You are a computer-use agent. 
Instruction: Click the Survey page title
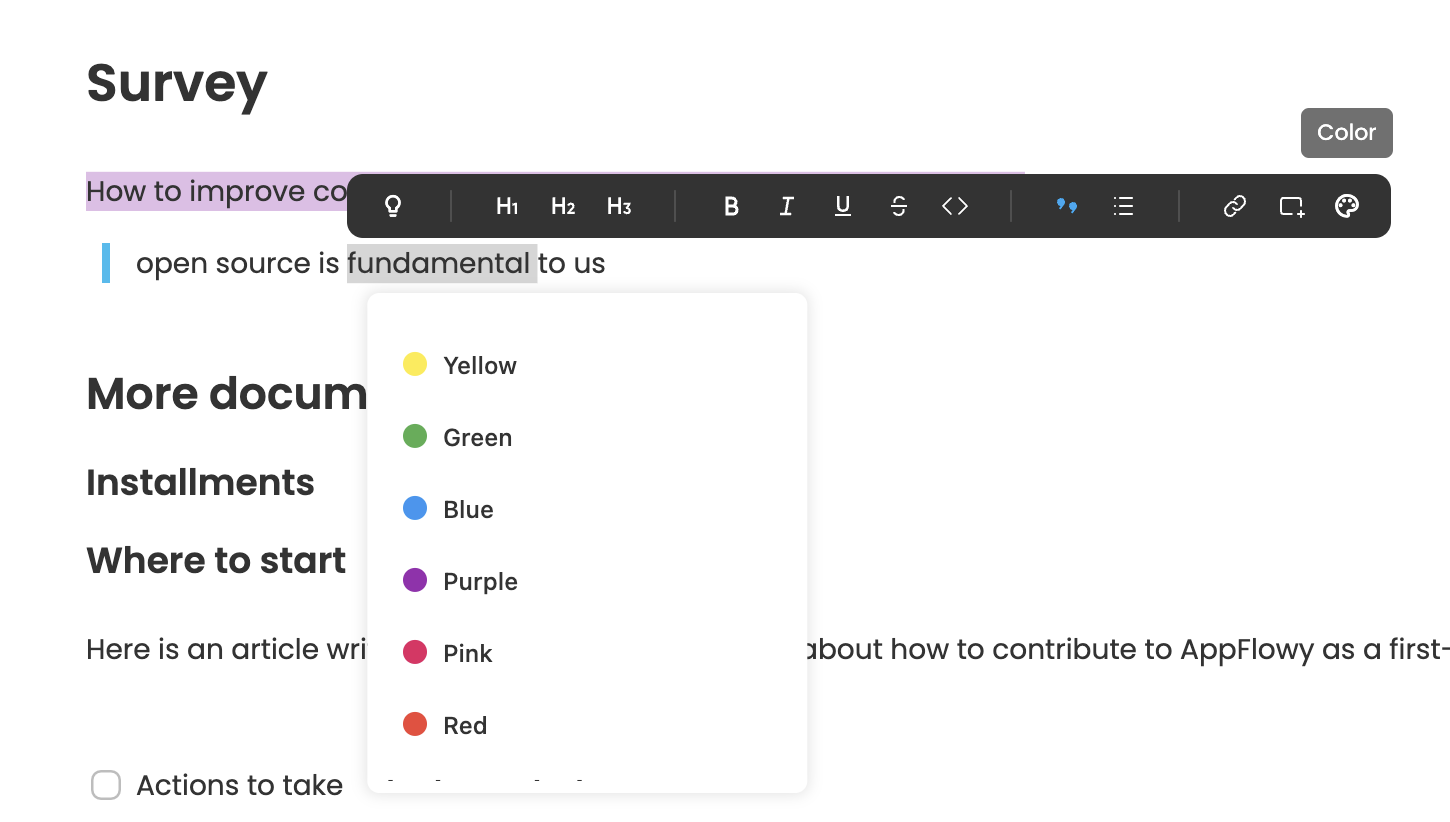[x=177, y=82]
